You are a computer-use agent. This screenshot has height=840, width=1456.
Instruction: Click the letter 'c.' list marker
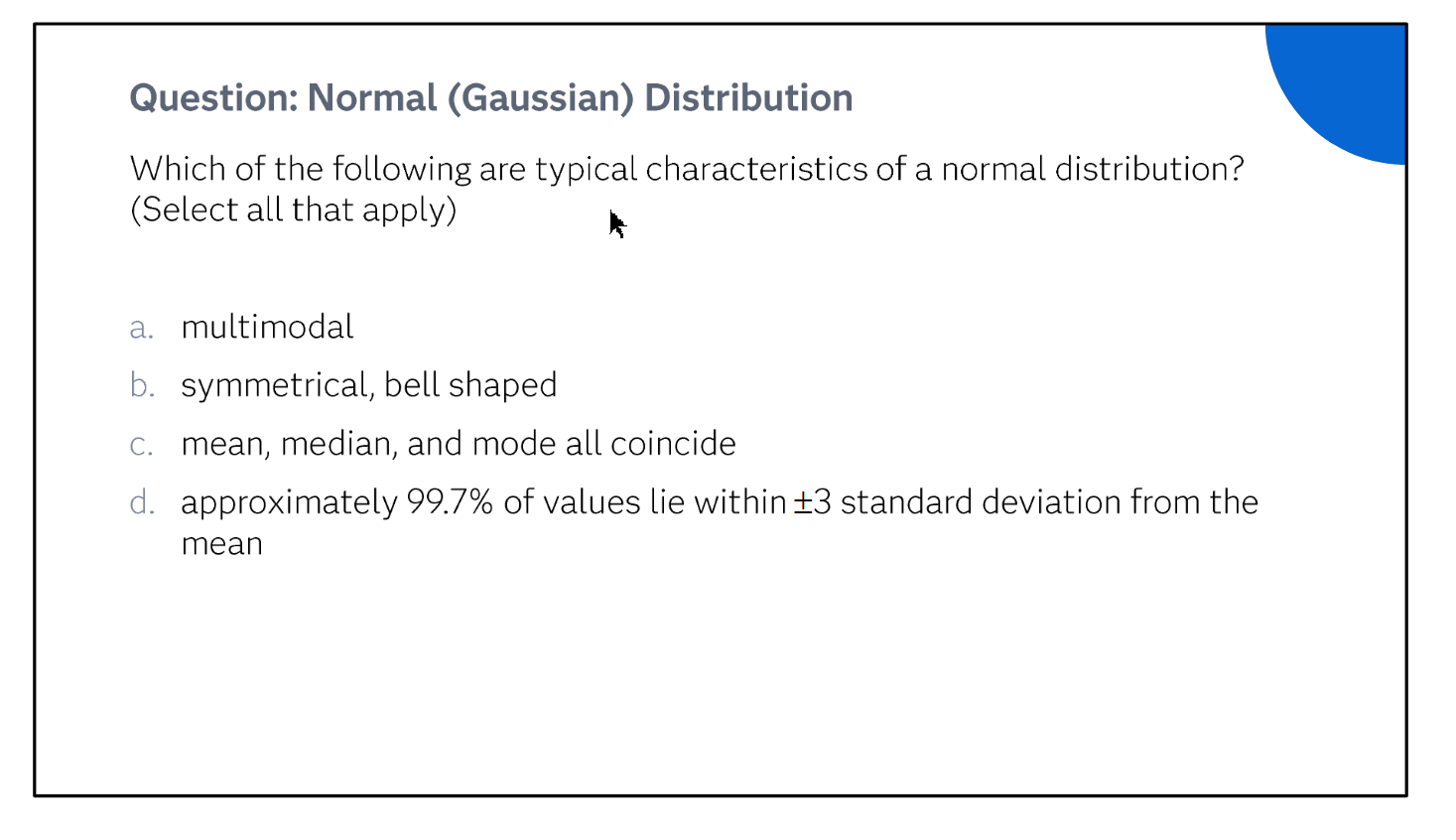coord(142,445)
